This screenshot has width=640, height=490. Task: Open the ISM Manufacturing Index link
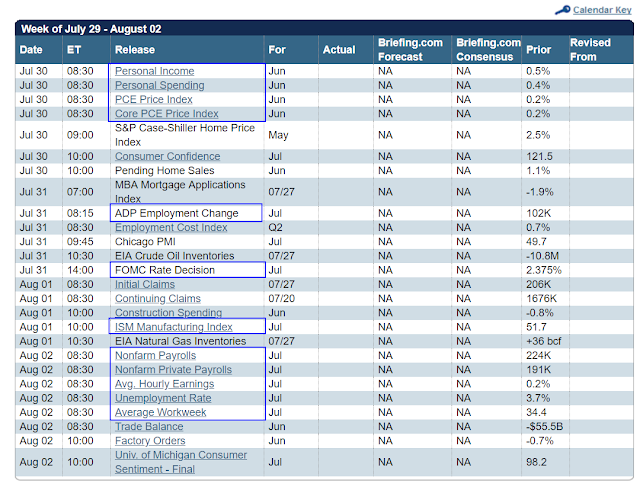tap(173, 327)
